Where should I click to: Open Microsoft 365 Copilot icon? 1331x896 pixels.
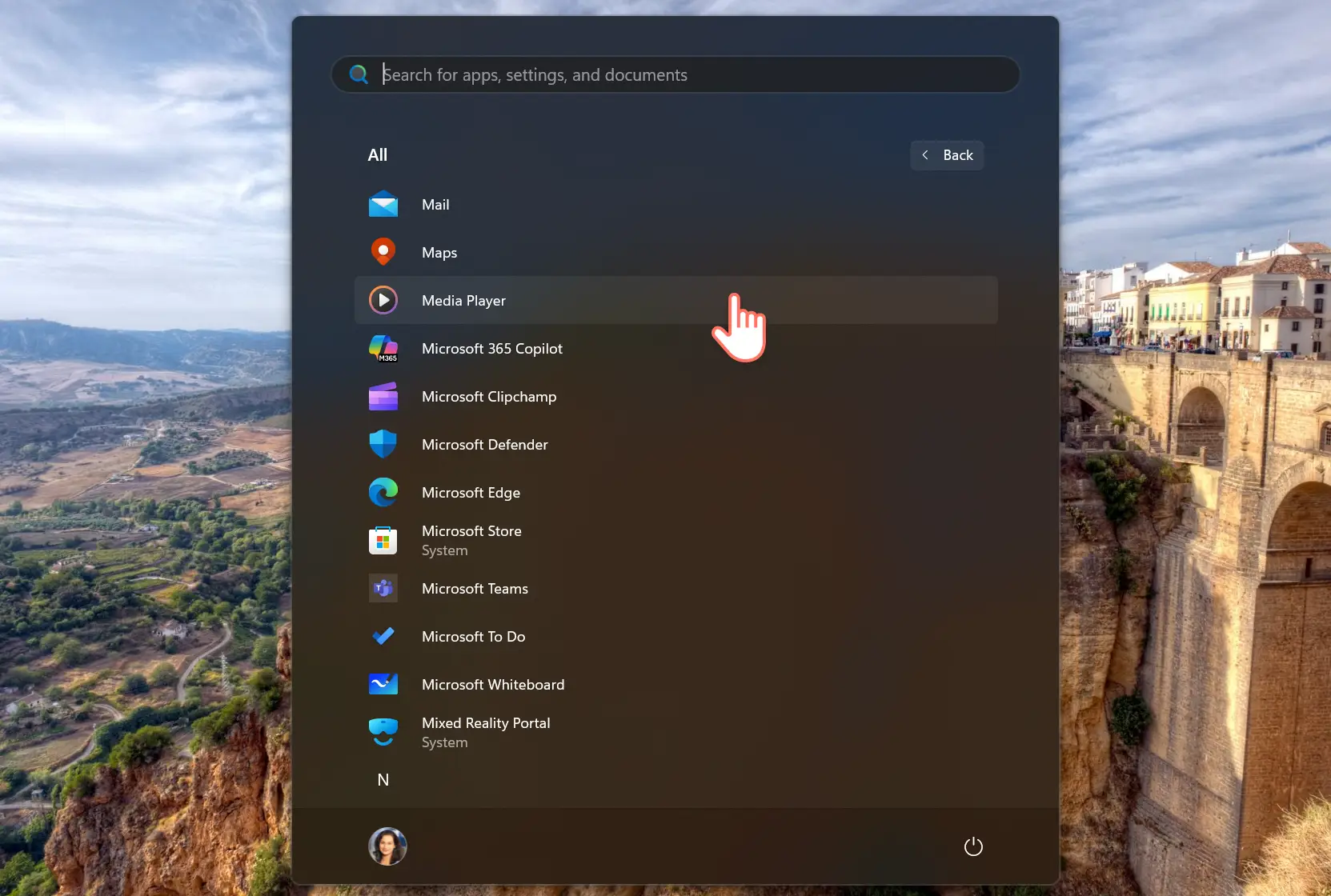pyautogui.click(x=383, y=348)
